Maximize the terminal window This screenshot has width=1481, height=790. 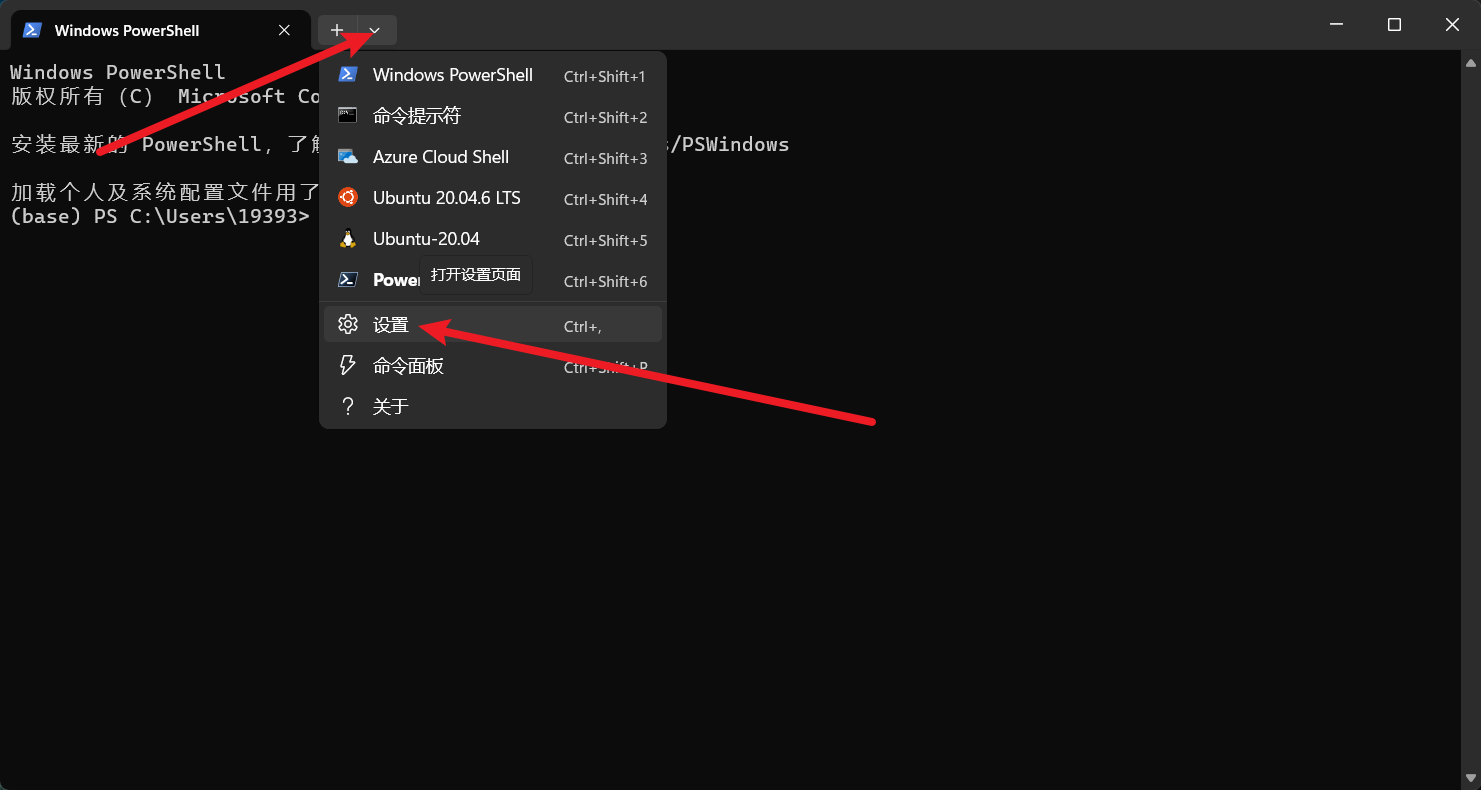tap(1394, 25)
